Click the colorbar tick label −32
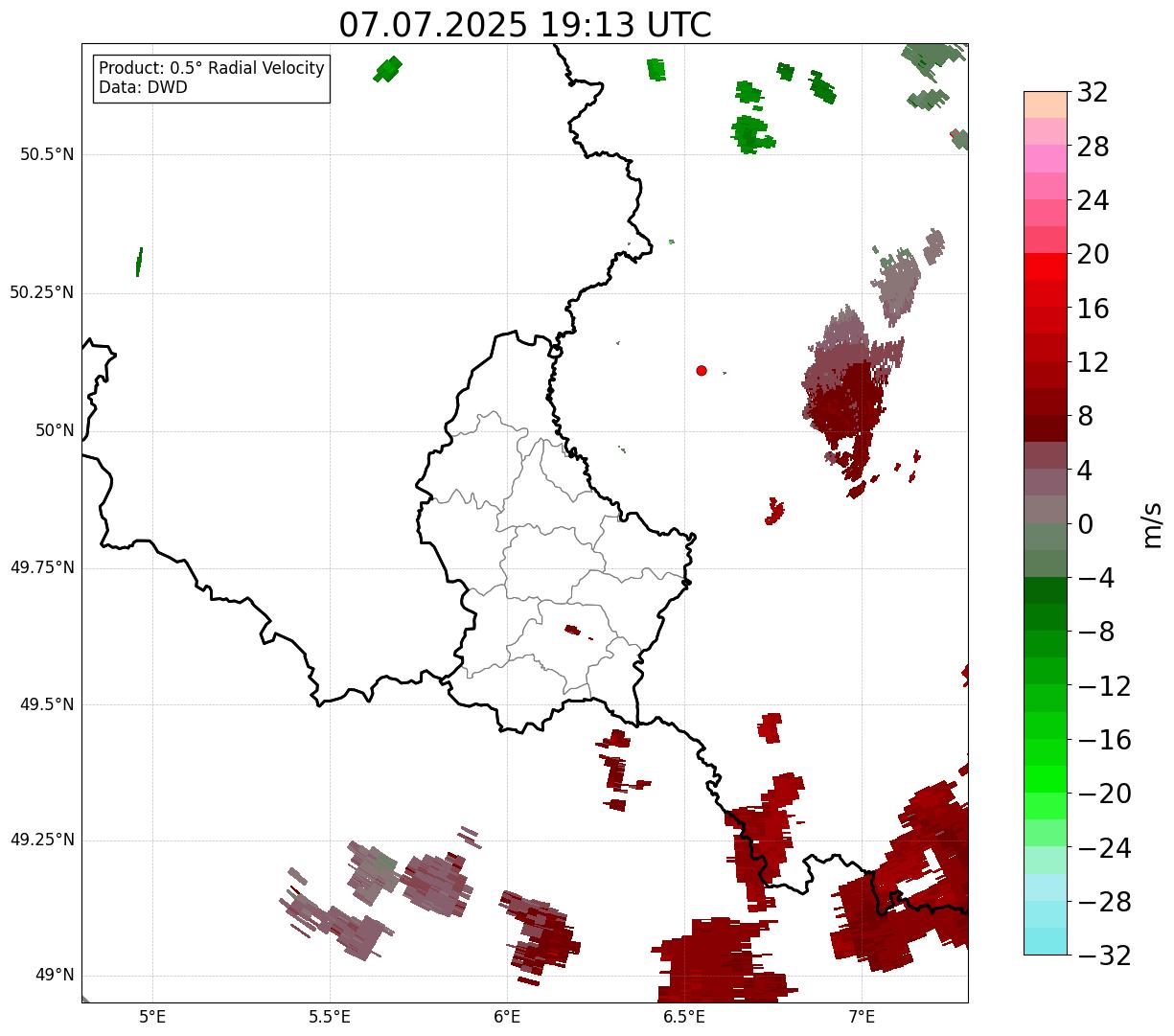Image resolution: width=1174 pixels, height=1036 pixels. pos(1104,955)
